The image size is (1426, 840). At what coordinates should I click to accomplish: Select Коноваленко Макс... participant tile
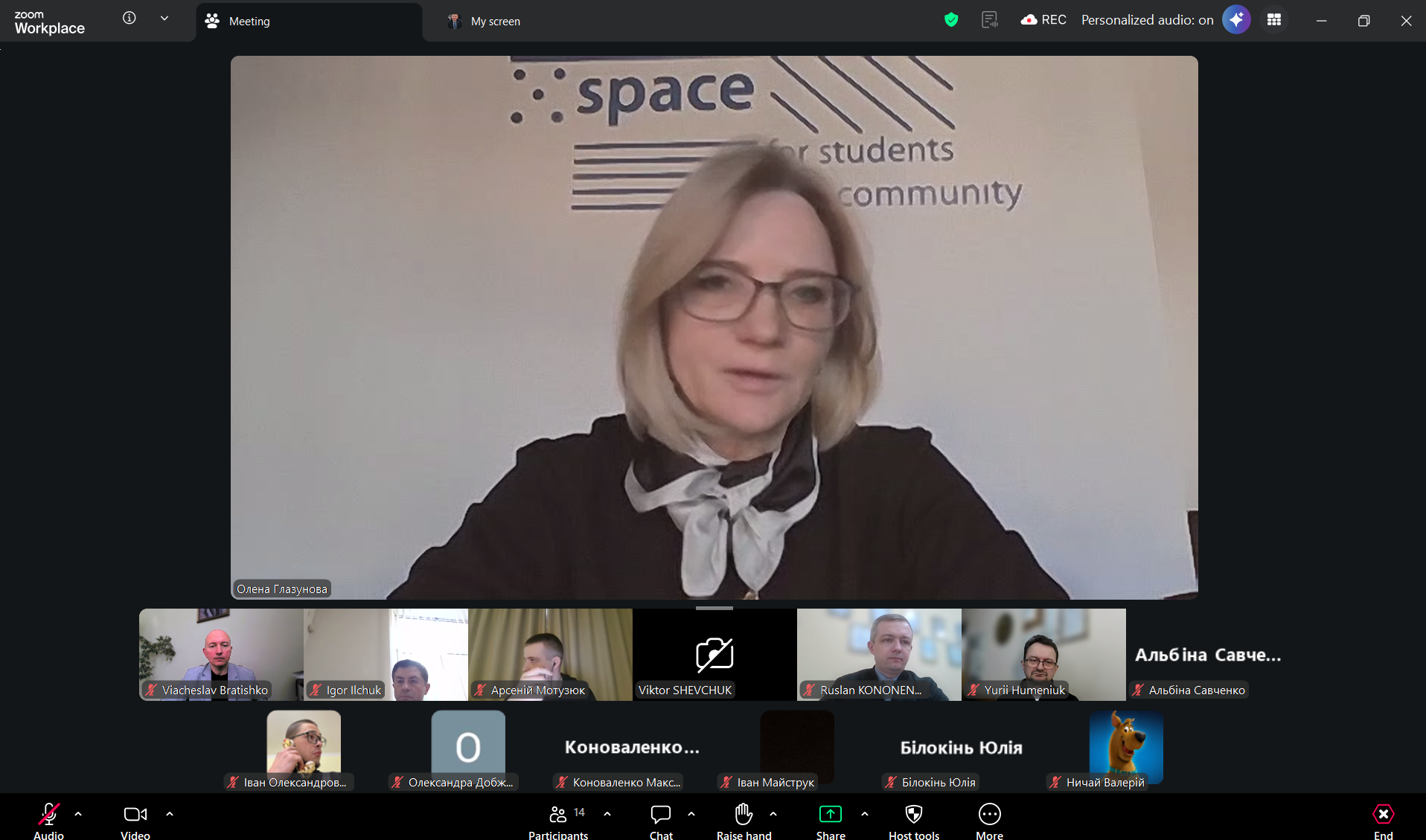pos(633,747)
